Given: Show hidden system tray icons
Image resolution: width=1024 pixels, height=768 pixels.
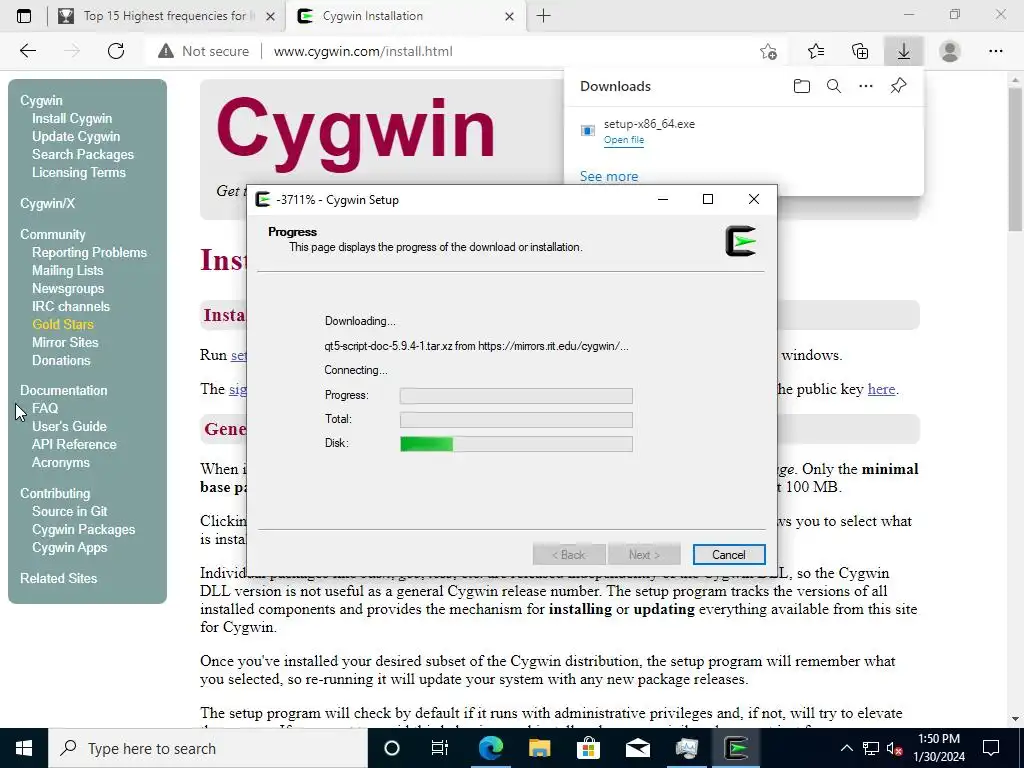Looking at the screenshot, I should tap(846, 748).
